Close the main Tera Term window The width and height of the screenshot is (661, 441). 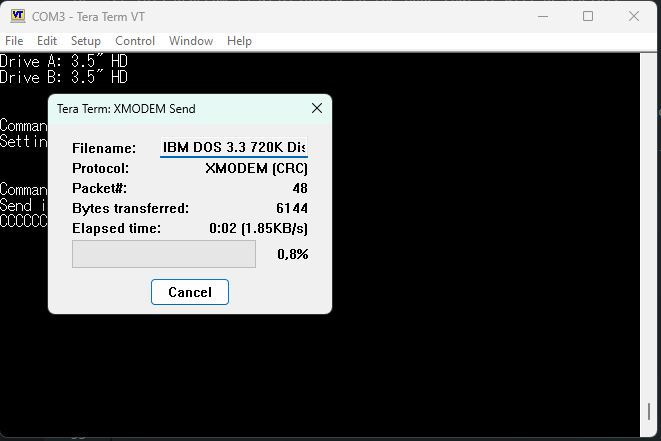pos(634,16)
